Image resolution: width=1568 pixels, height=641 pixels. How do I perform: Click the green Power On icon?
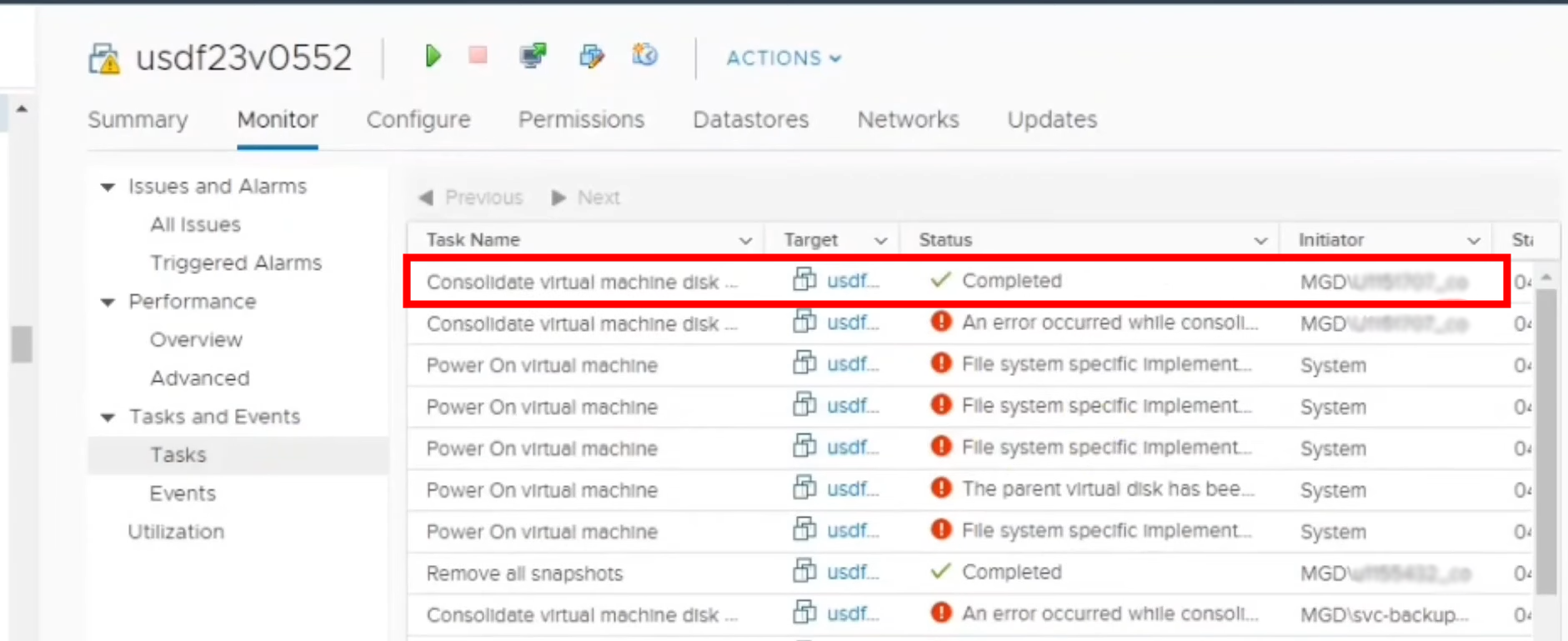tap(433, 57)
